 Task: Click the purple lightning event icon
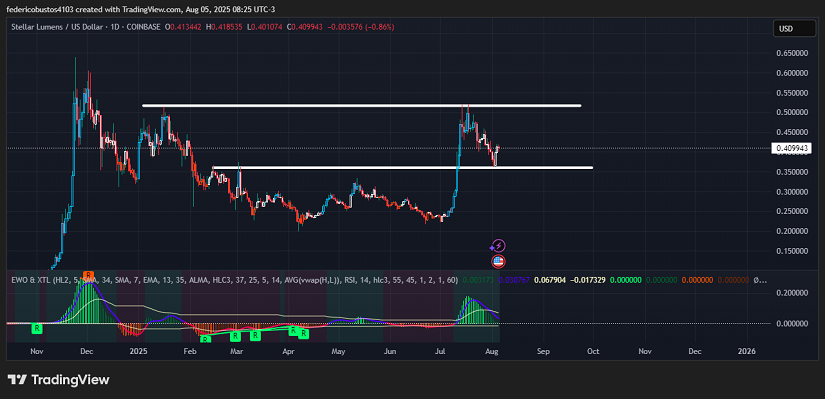pyautogui.click(x=498, y=246)
